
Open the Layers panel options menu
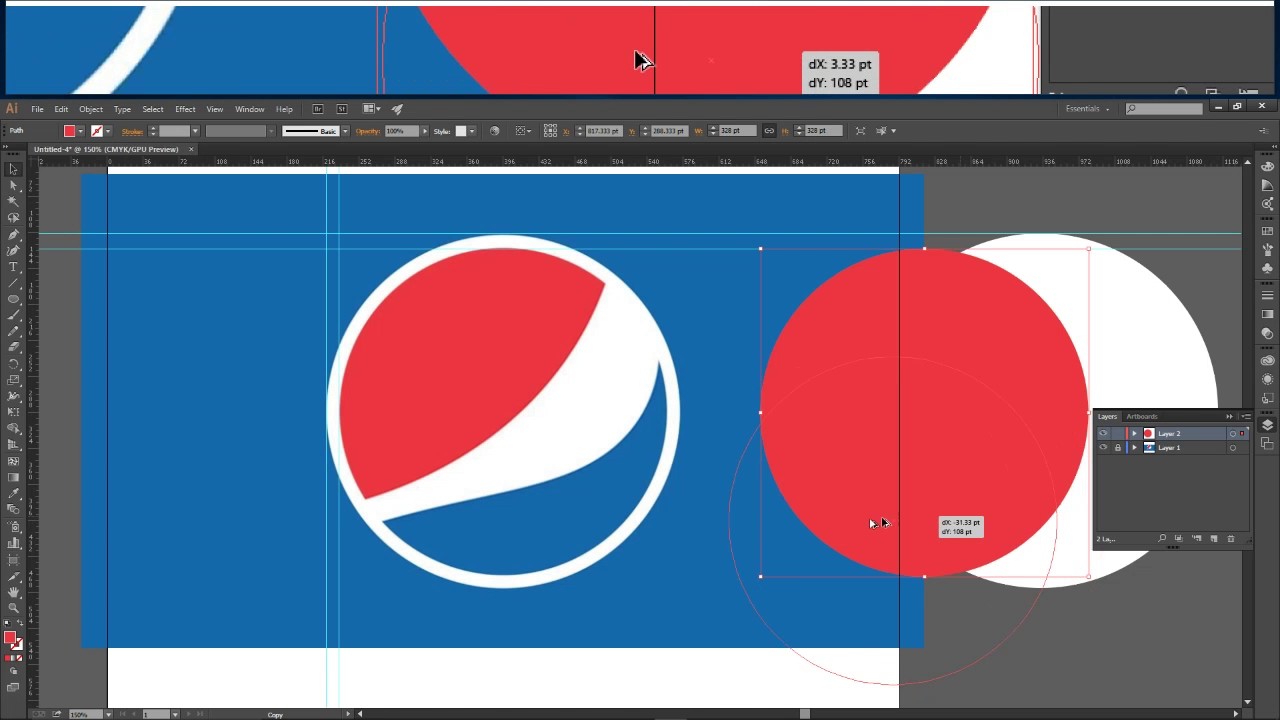1245,416
